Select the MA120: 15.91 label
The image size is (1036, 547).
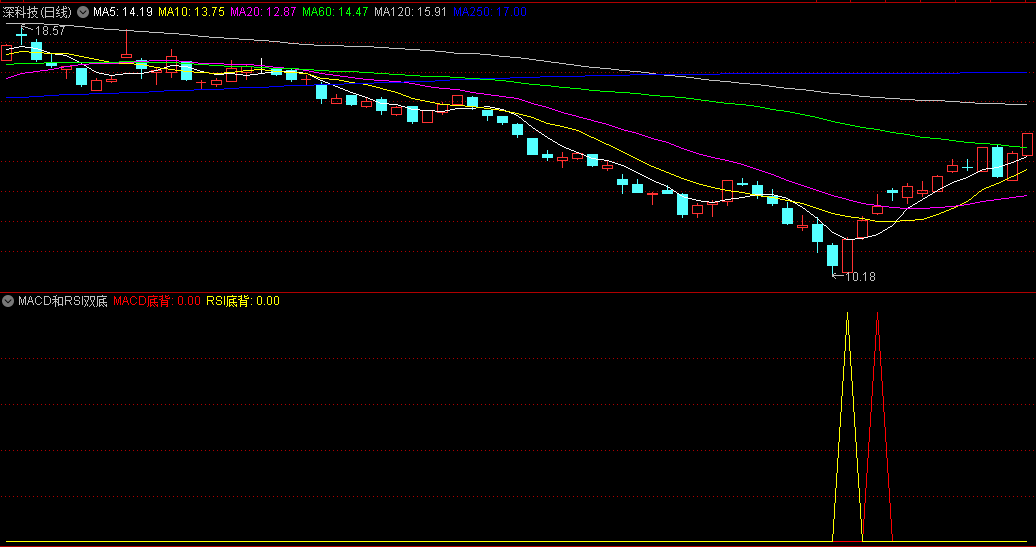pos(410,11)
